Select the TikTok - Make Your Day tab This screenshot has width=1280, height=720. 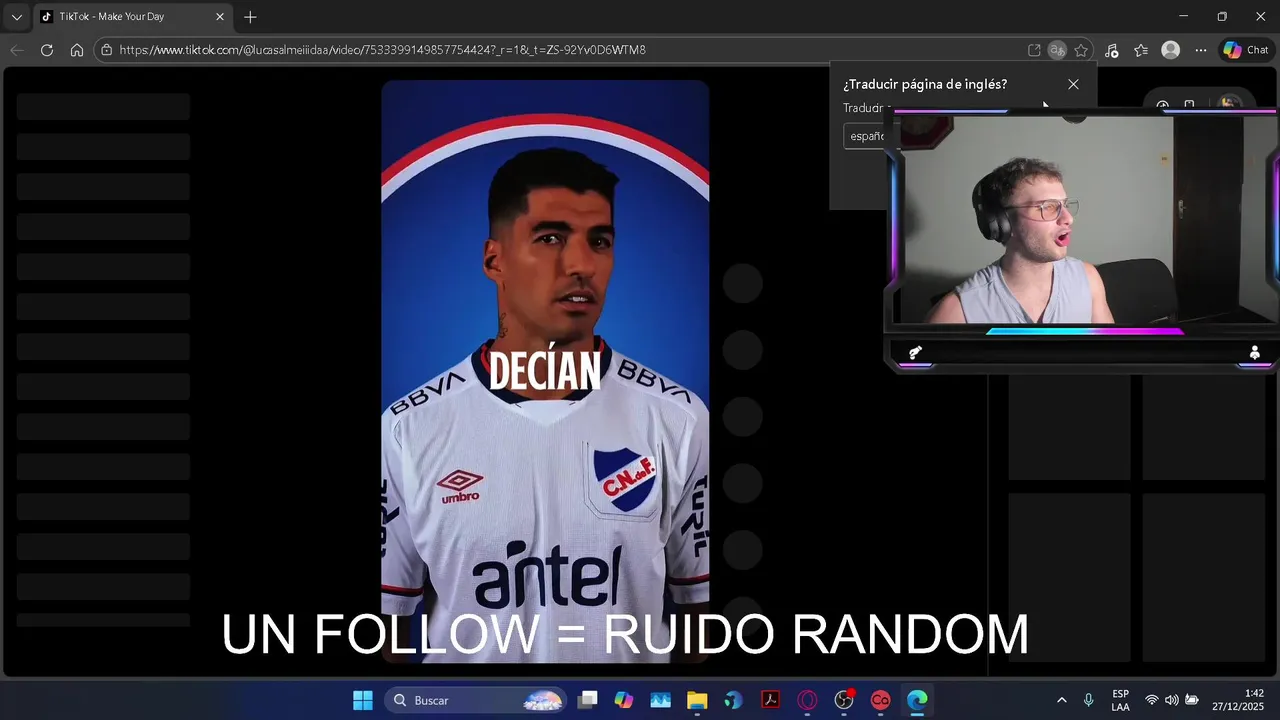[132, 17]
